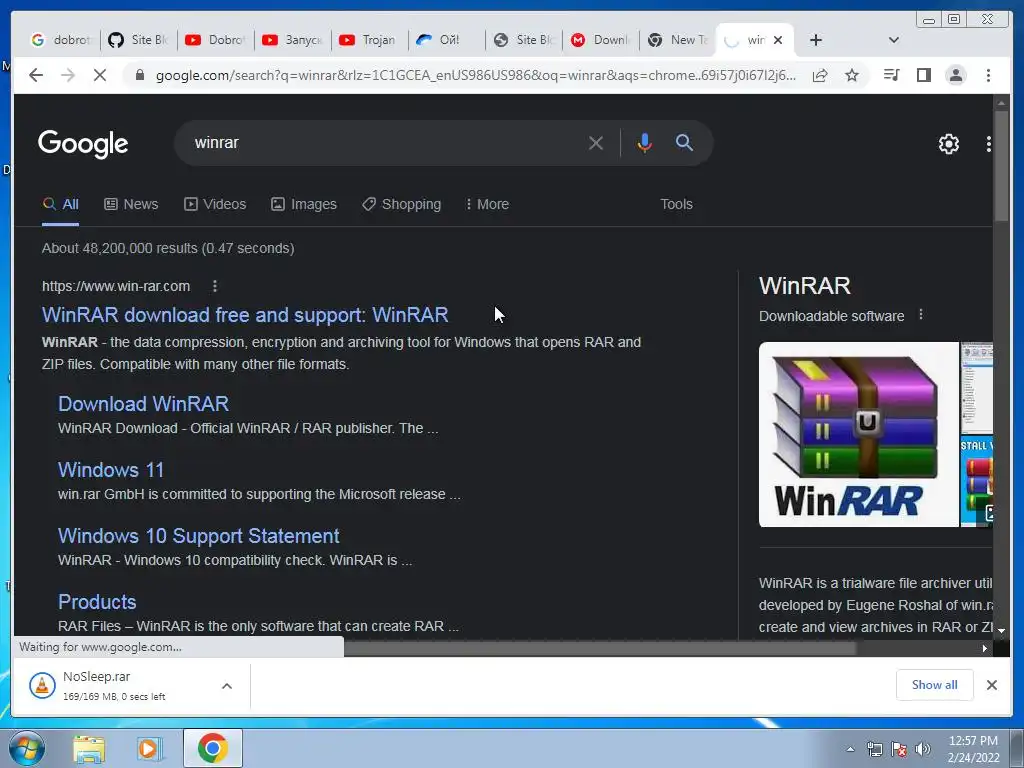Open the Products sitelink
Screen dimensions: 1024x768
(97, 601)
